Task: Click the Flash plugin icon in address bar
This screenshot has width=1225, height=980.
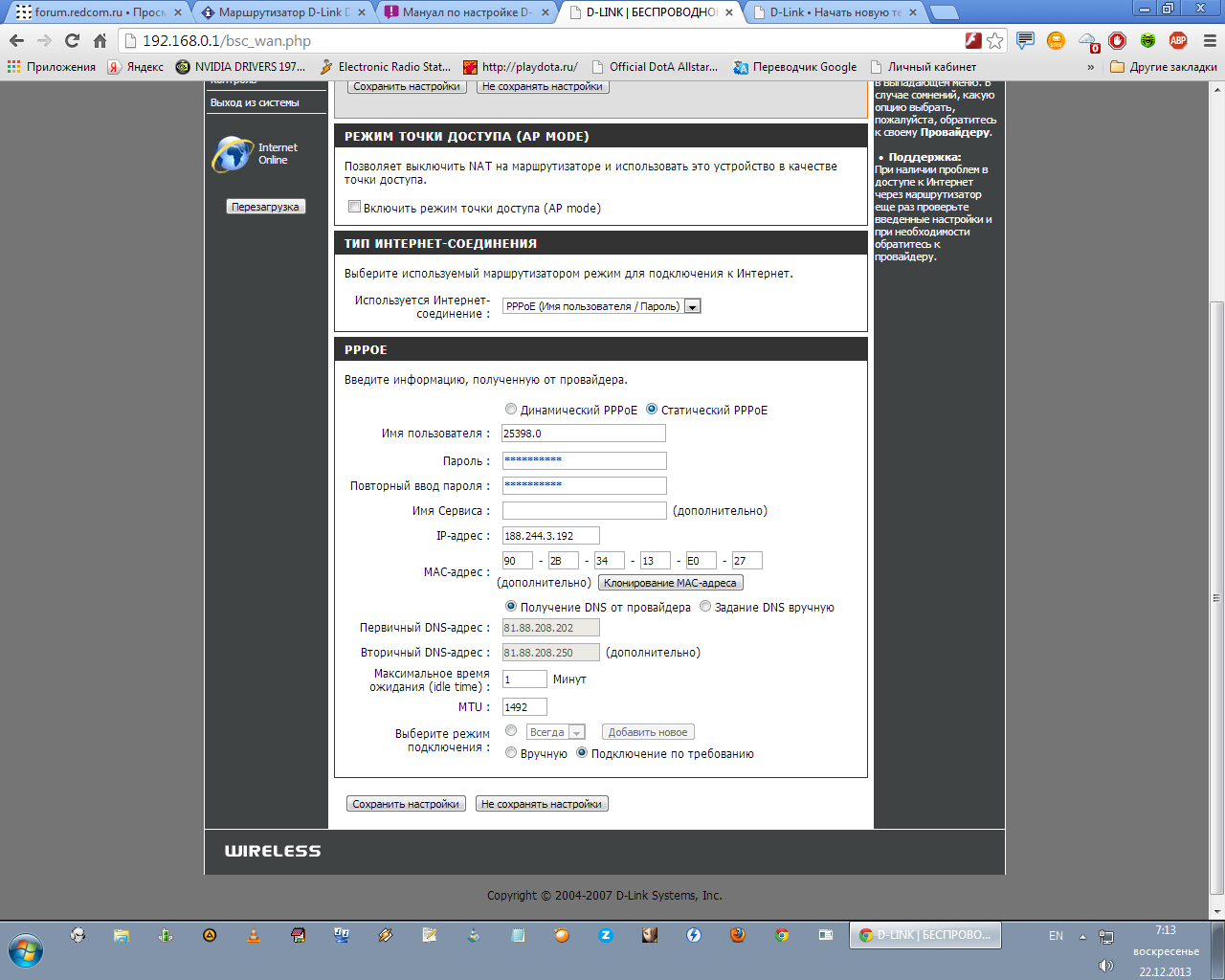Action: (973, 40)
